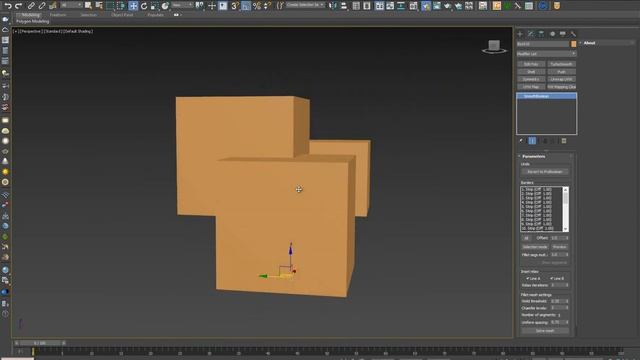Image resolution: width=640 pixels, height=360 pixels.
Task: Click rectangular selection region icon
Action: point(110,6)
